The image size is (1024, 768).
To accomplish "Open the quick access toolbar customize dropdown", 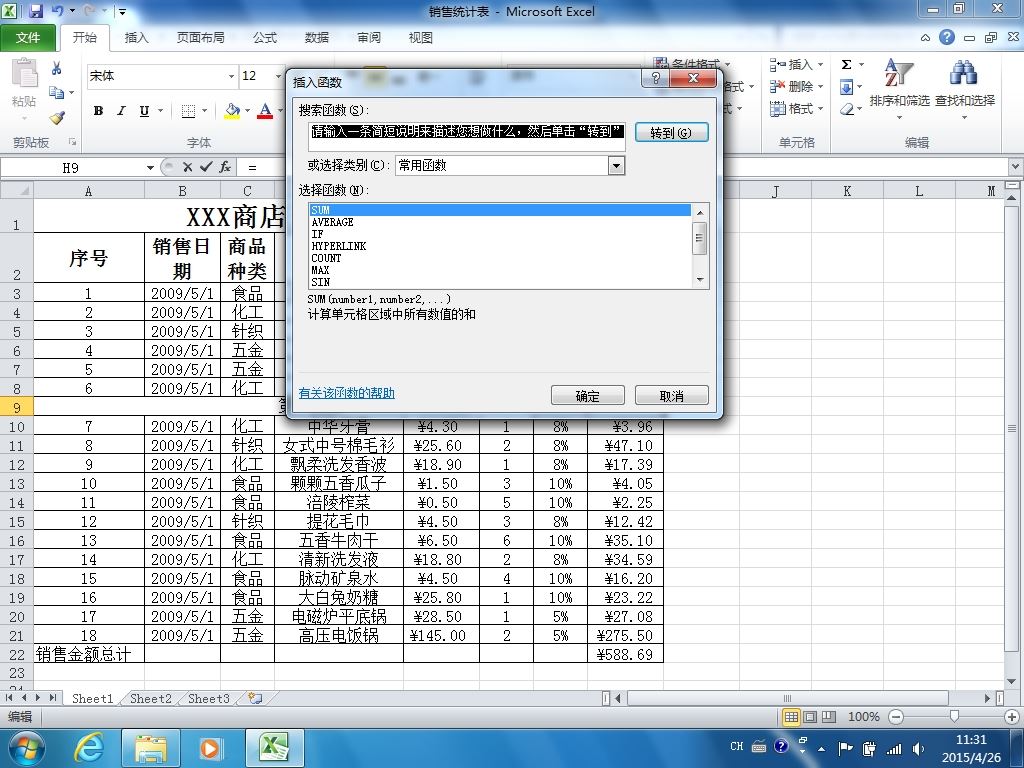I will coord(122,12).
